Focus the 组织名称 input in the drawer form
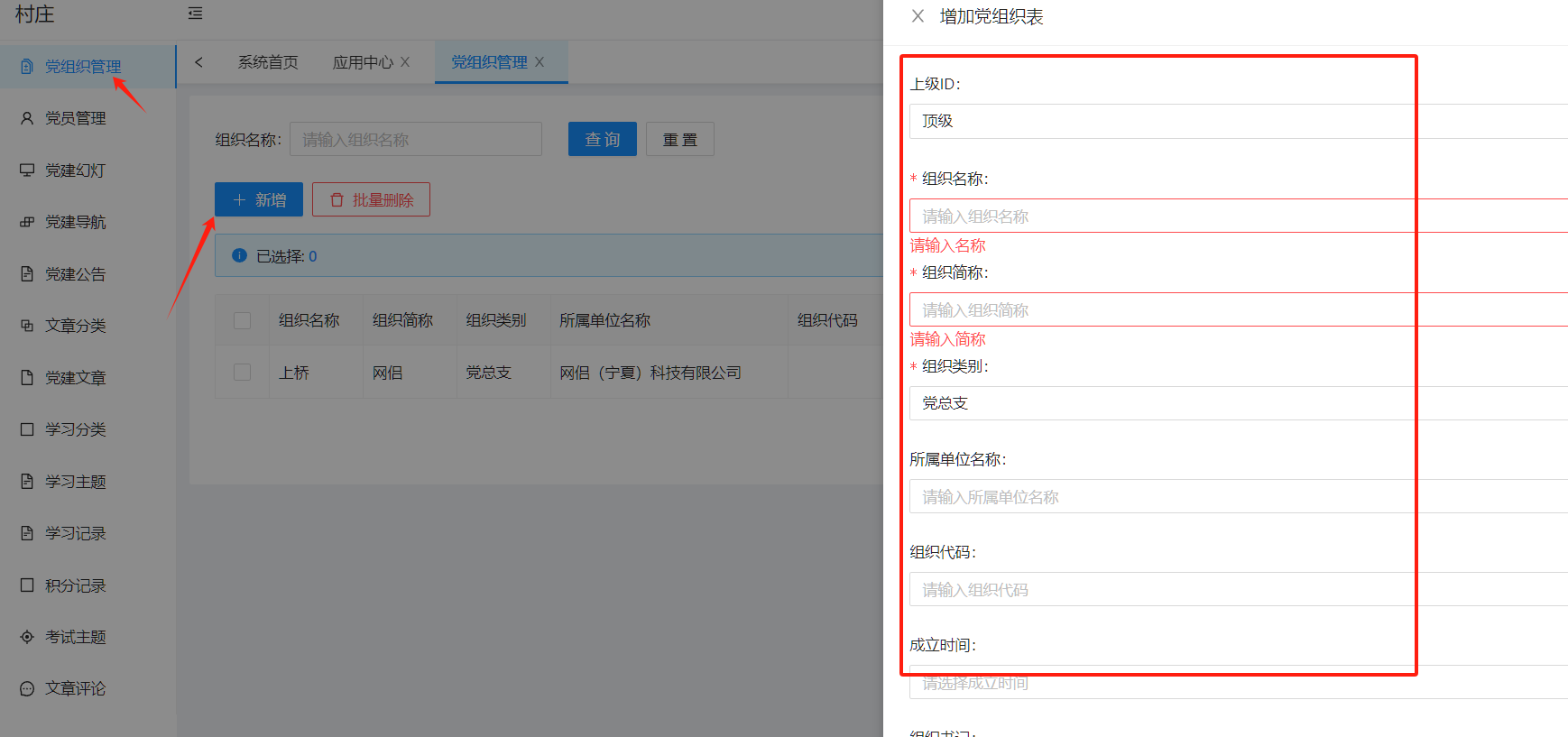This screenshot has height=737, width=1568. (x=1236, y=216)
